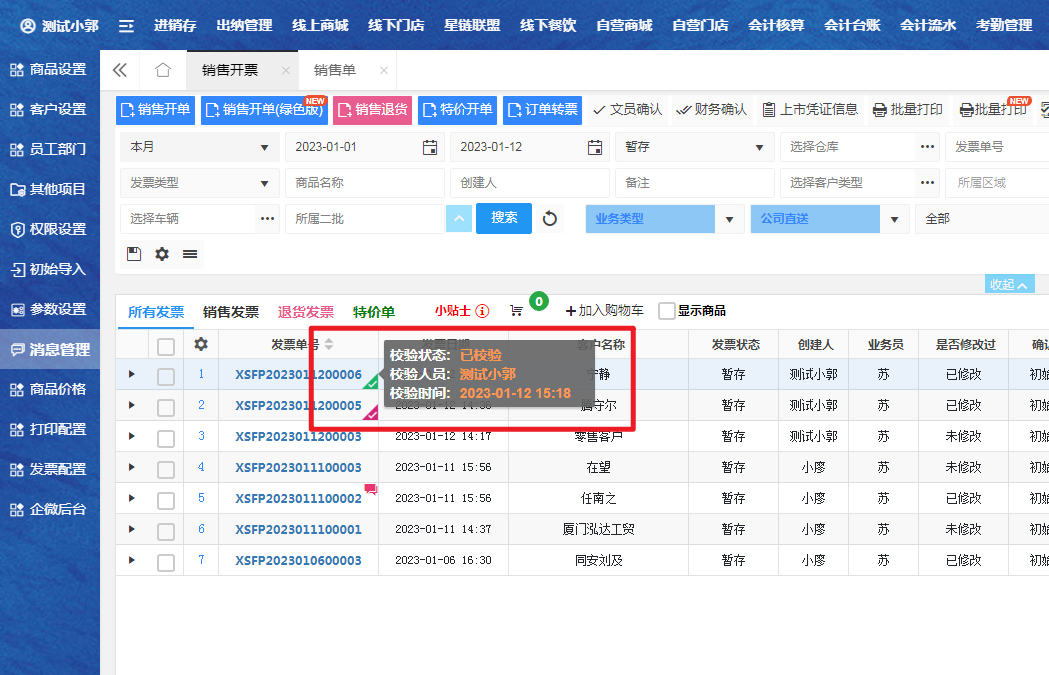This screenshot has height=675, width=1049.
Task: Open invoice link XSFP2023011100001
Action: point(298,529)
